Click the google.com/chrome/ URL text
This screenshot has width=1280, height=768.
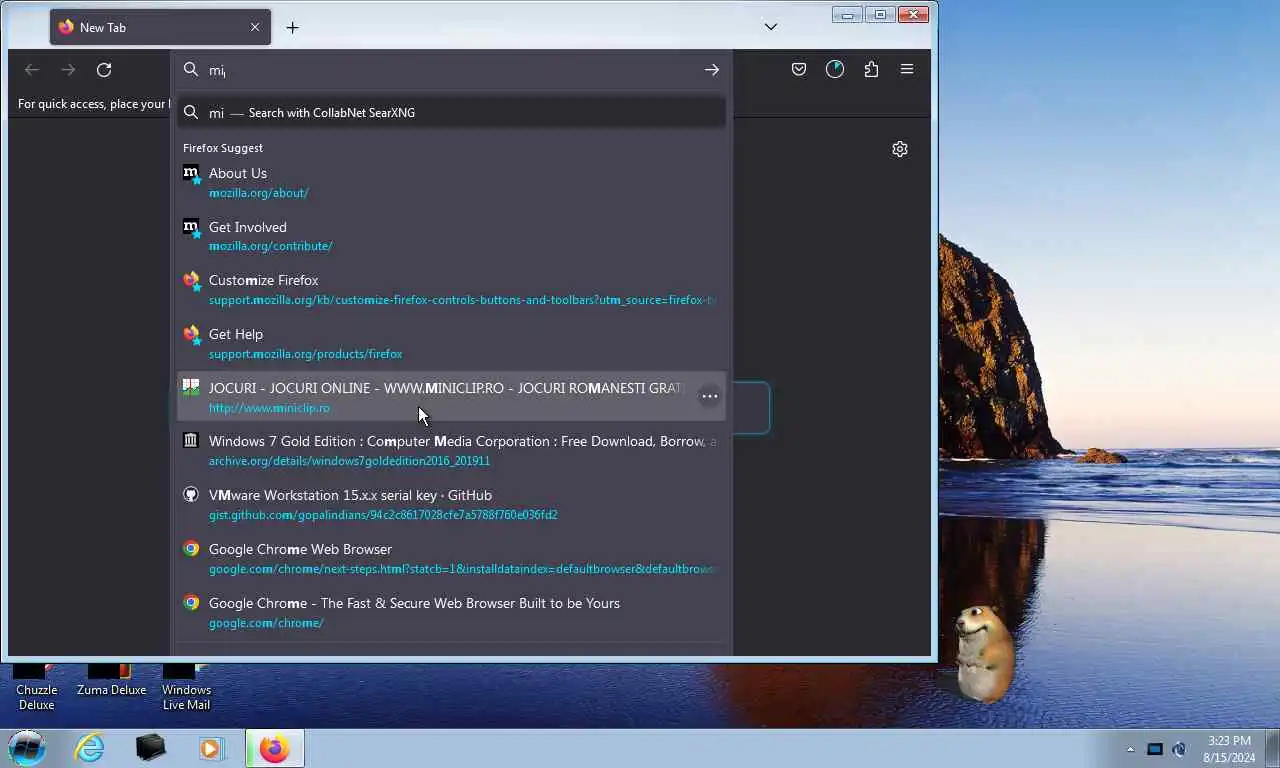tap(266, 623)
